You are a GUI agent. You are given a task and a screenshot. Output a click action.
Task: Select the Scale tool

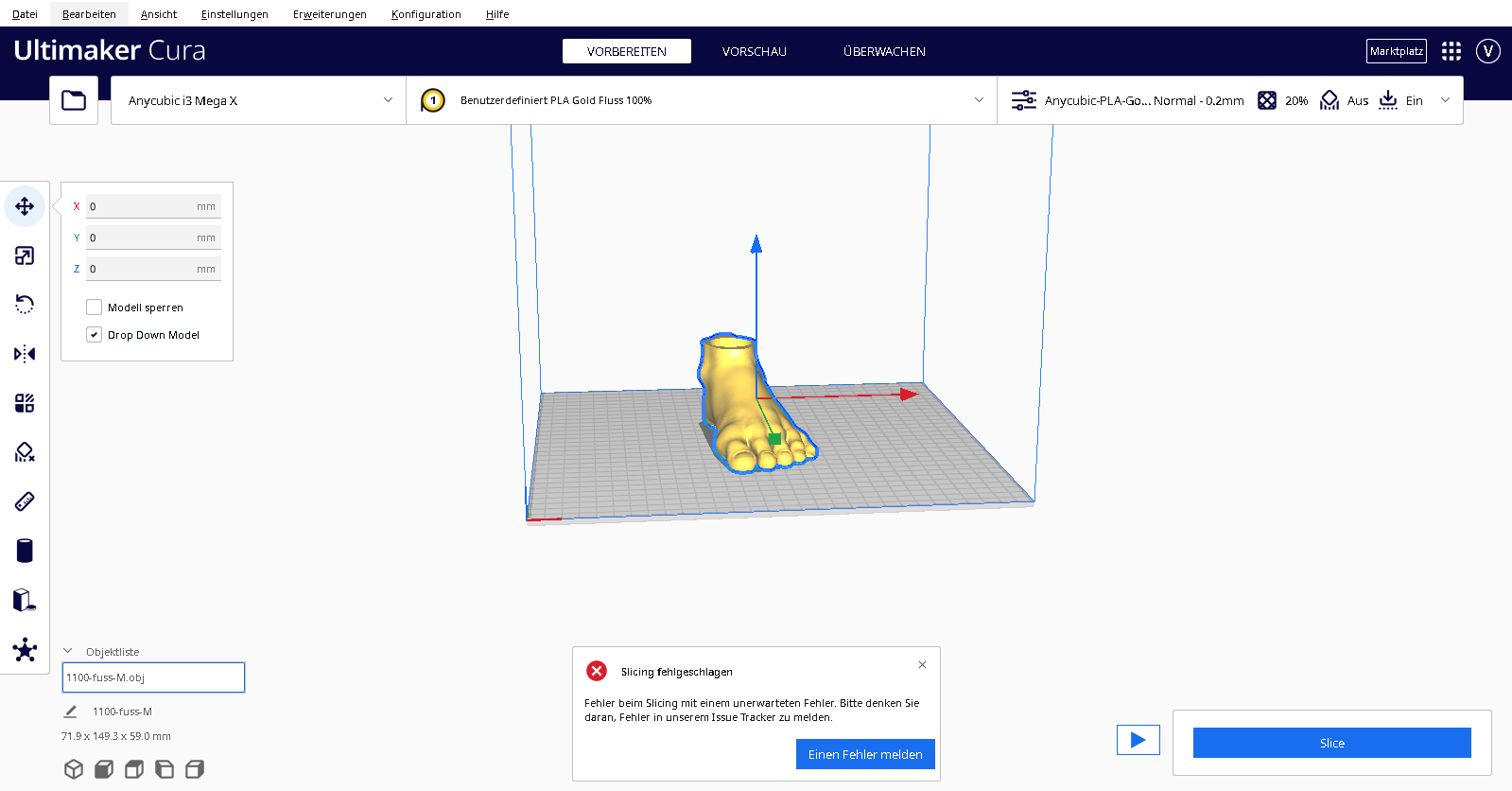pyautogui.click(x=25, y=255)
